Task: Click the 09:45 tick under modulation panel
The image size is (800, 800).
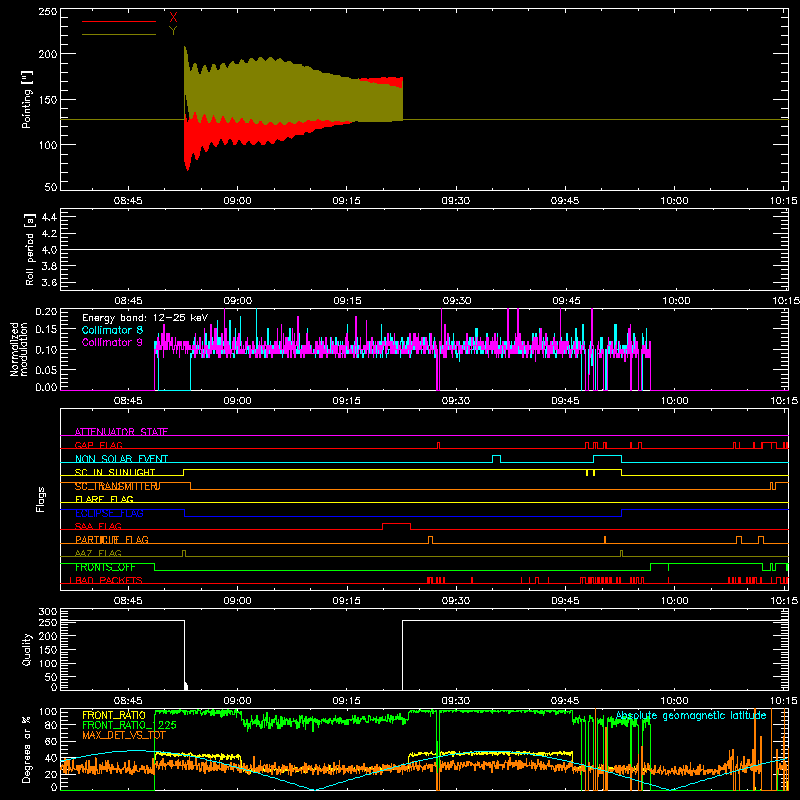Action: point(565,401)
